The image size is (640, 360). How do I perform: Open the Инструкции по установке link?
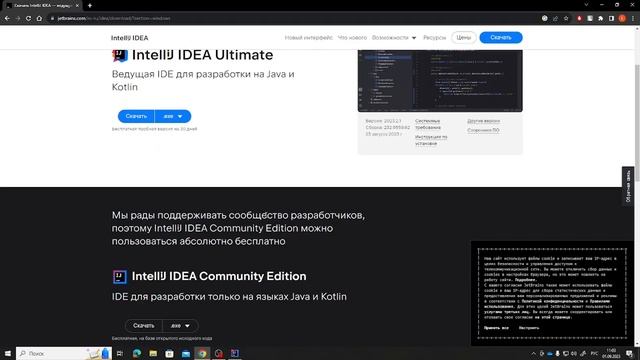point(431,140)
